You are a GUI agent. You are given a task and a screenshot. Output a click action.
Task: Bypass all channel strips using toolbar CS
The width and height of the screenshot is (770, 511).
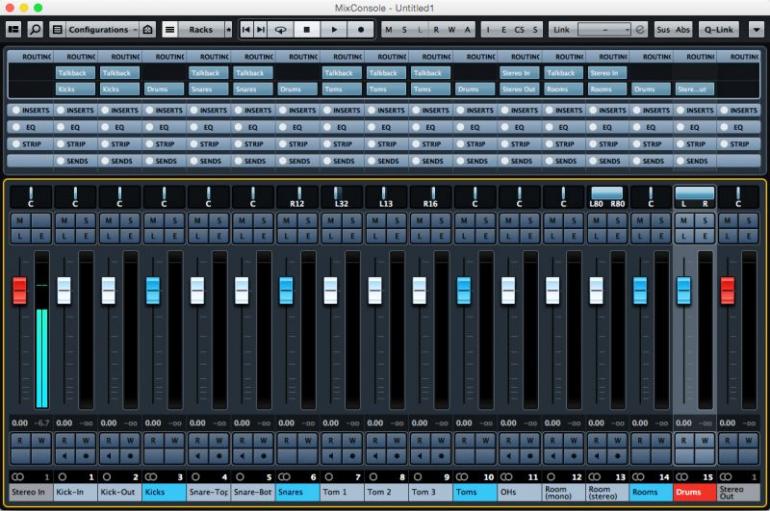519,29
